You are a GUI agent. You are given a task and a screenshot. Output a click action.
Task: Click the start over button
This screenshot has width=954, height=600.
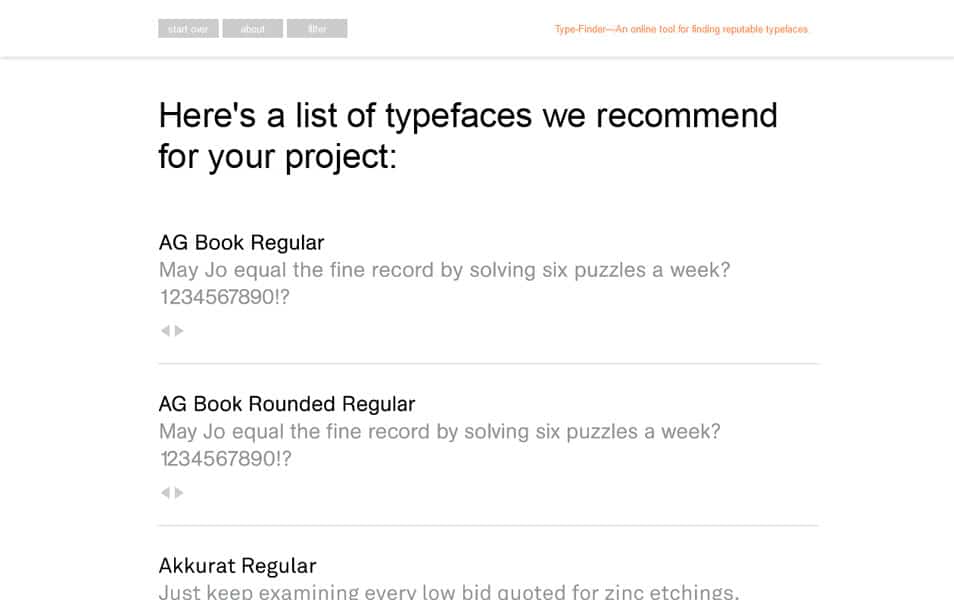point(188,28)
